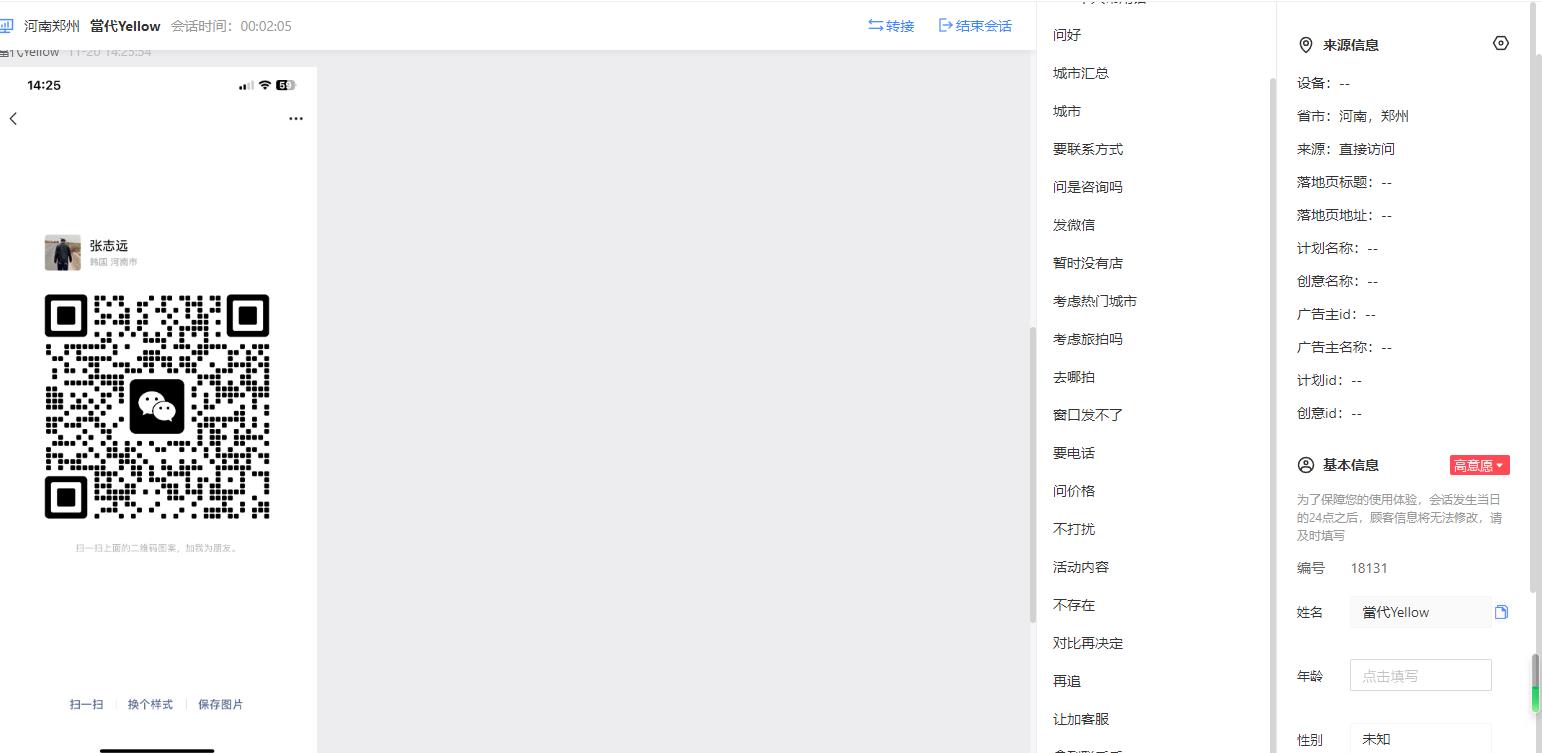Click the 换个样式 link
The height and width of the screenshot is (753, 1542).
150,705
